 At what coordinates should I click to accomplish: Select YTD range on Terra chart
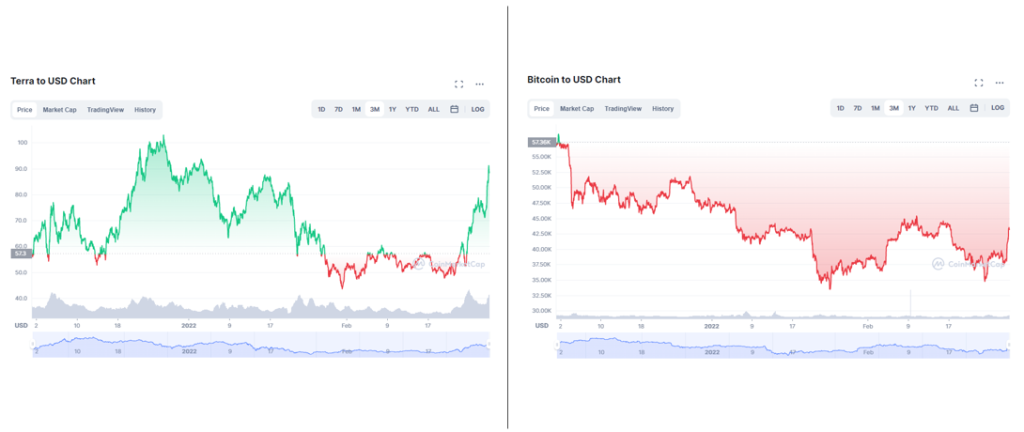(412, 110)
